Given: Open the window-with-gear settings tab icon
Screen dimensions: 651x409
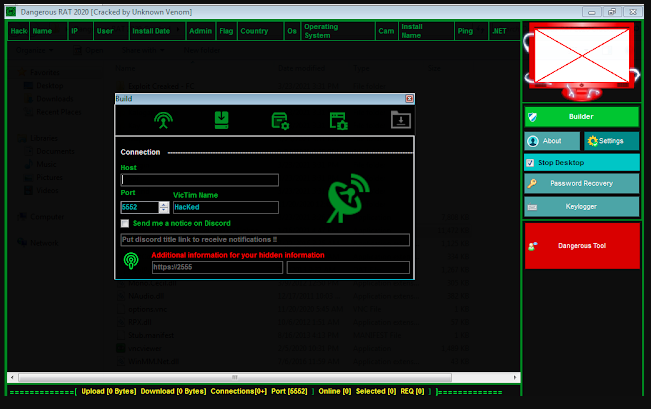Looking at the screenshot, I should coord(280,121).
